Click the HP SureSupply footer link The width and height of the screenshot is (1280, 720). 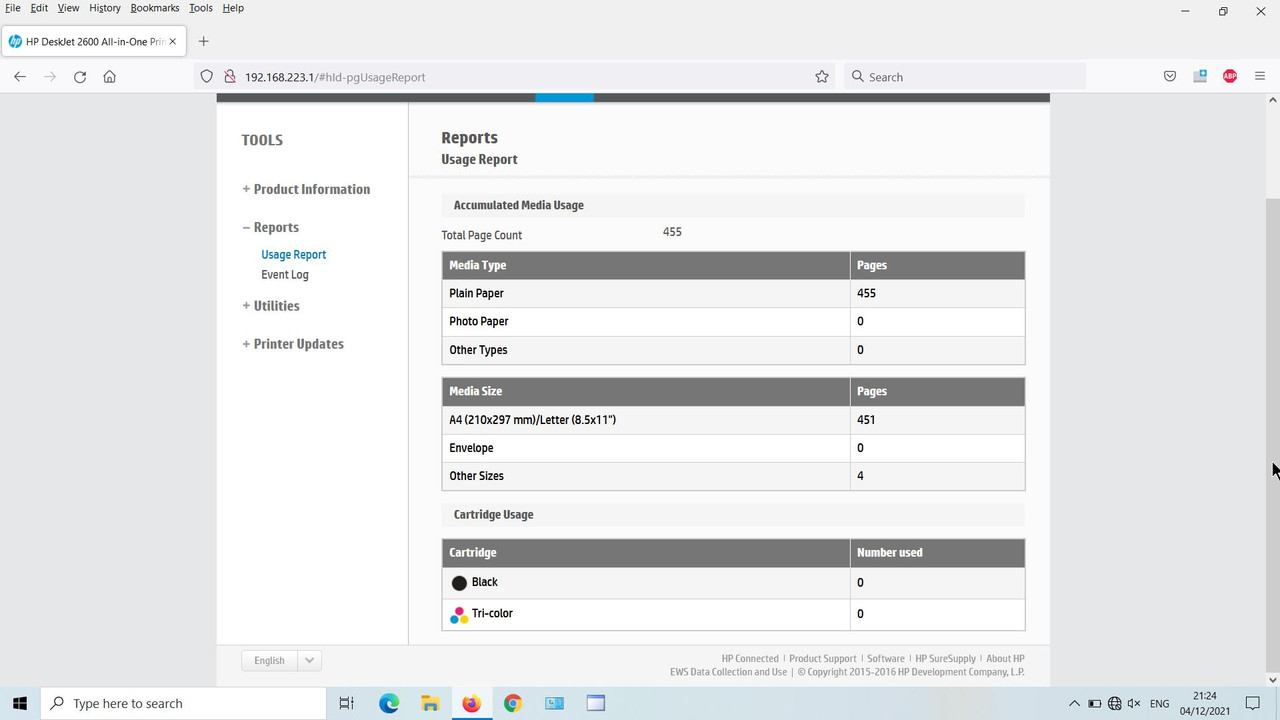[x=945, y=658]
